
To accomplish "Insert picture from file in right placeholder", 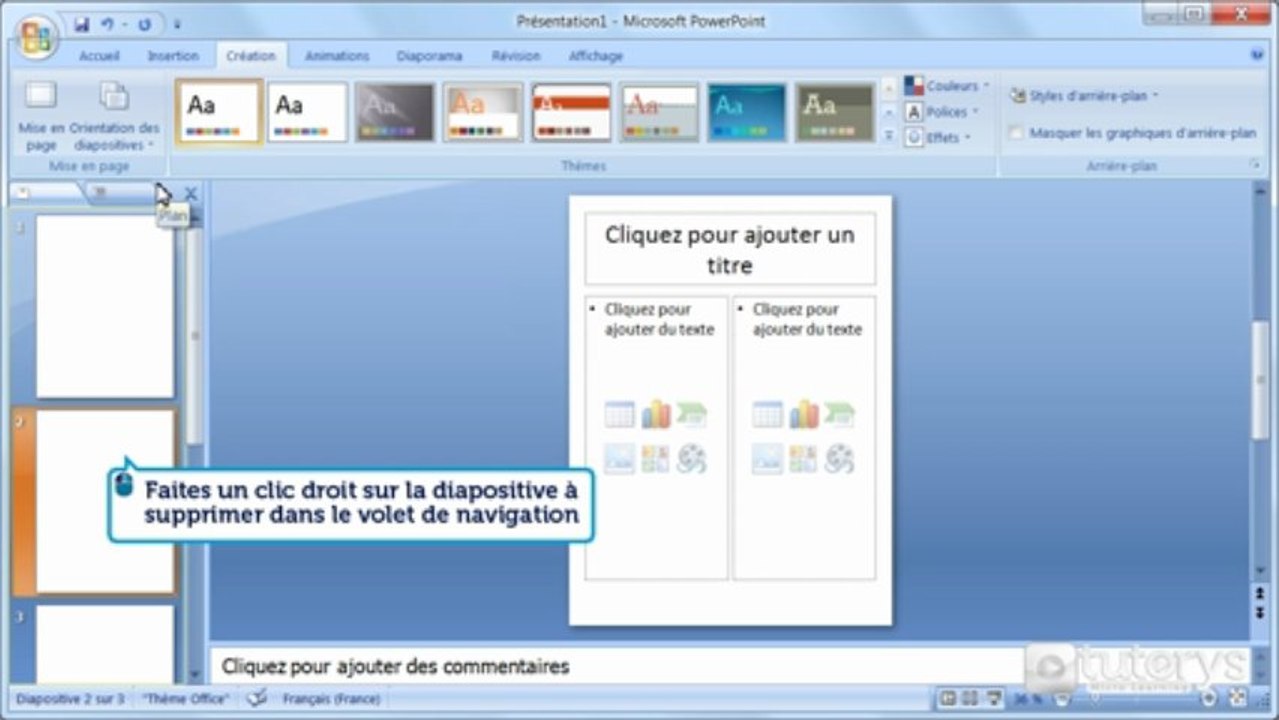I will 767,458.
